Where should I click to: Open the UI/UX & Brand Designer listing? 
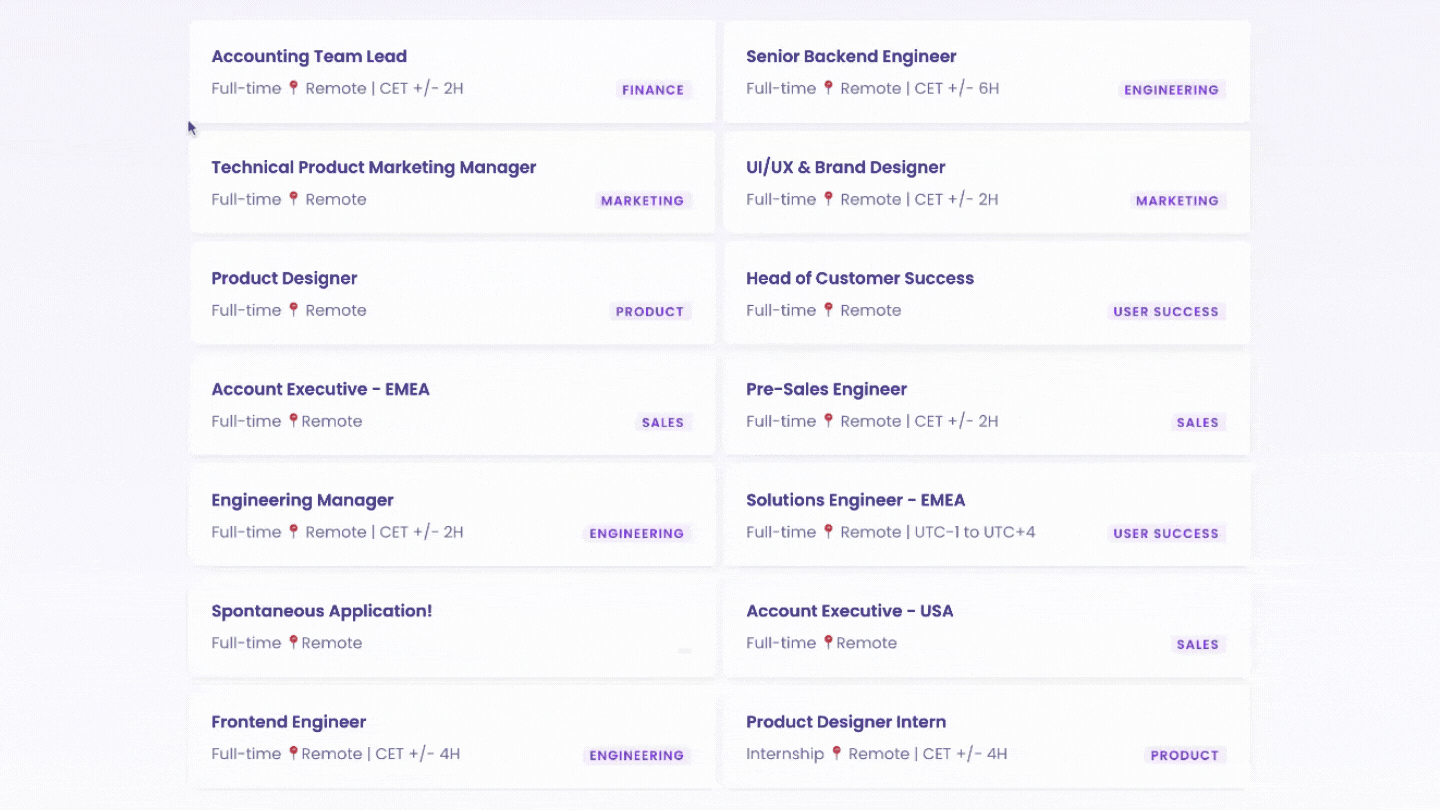tap(845, 167)
